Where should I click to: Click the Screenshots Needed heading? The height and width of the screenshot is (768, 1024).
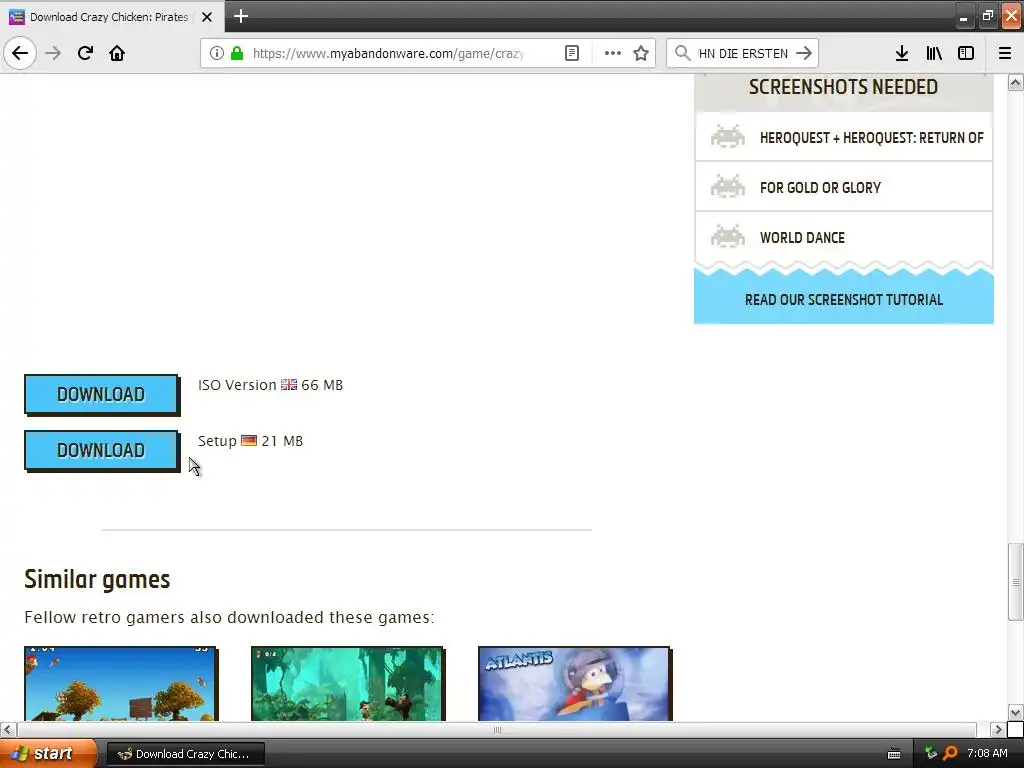point(843,87)
